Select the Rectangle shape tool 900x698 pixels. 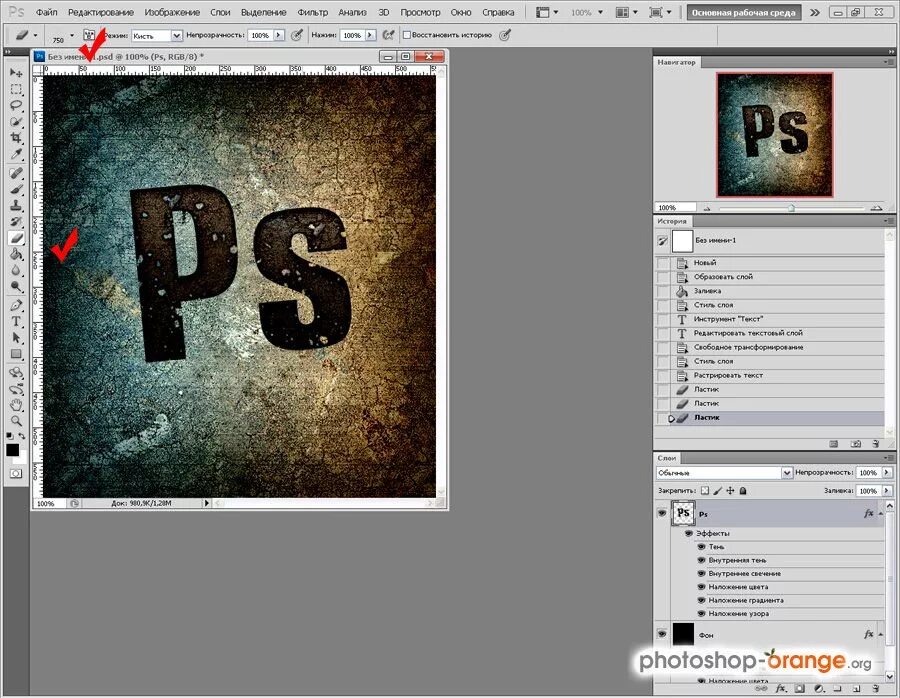point(16,354)
